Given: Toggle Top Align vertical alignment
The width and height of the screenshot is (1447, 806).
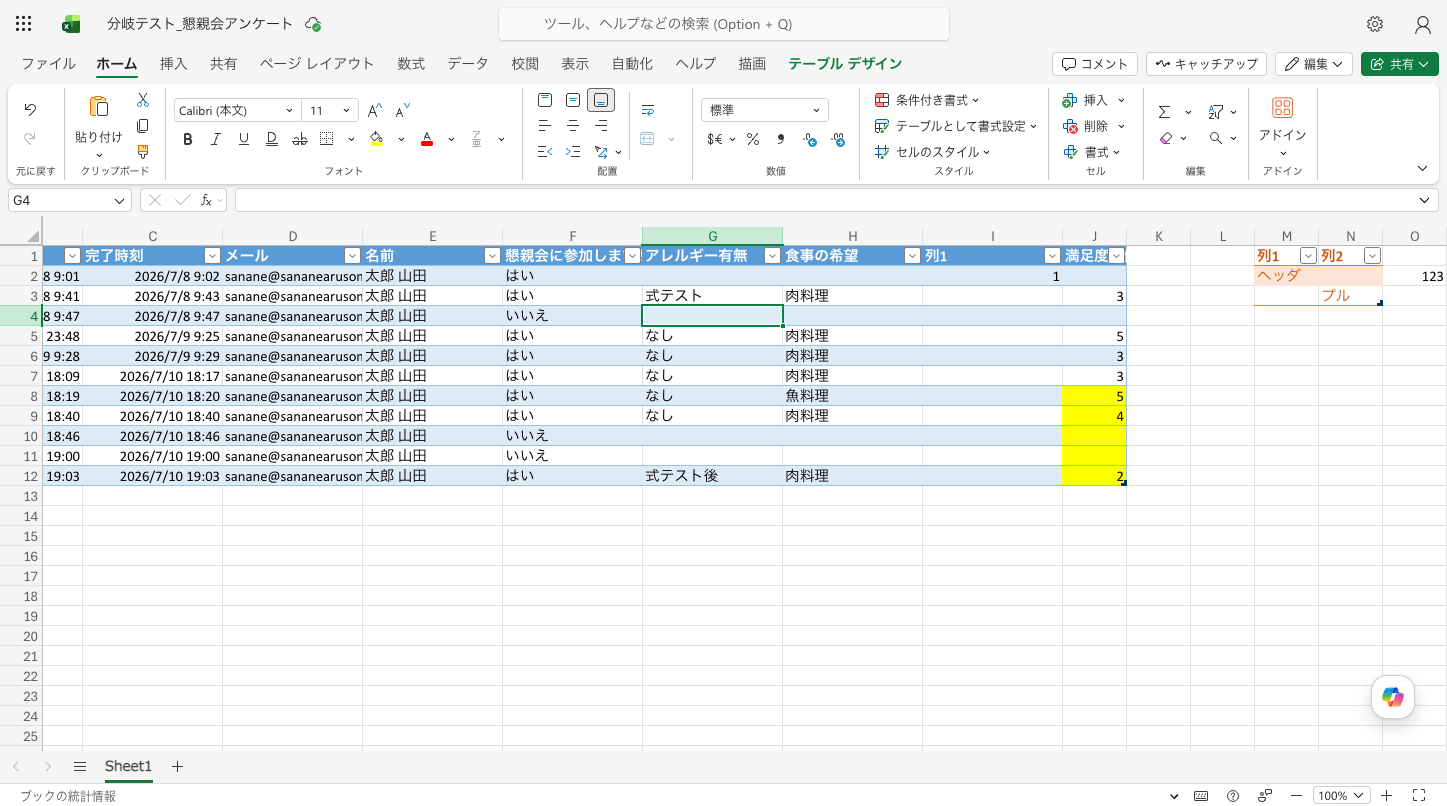Looking at the screenshot, I should click(x=545, y=100).
